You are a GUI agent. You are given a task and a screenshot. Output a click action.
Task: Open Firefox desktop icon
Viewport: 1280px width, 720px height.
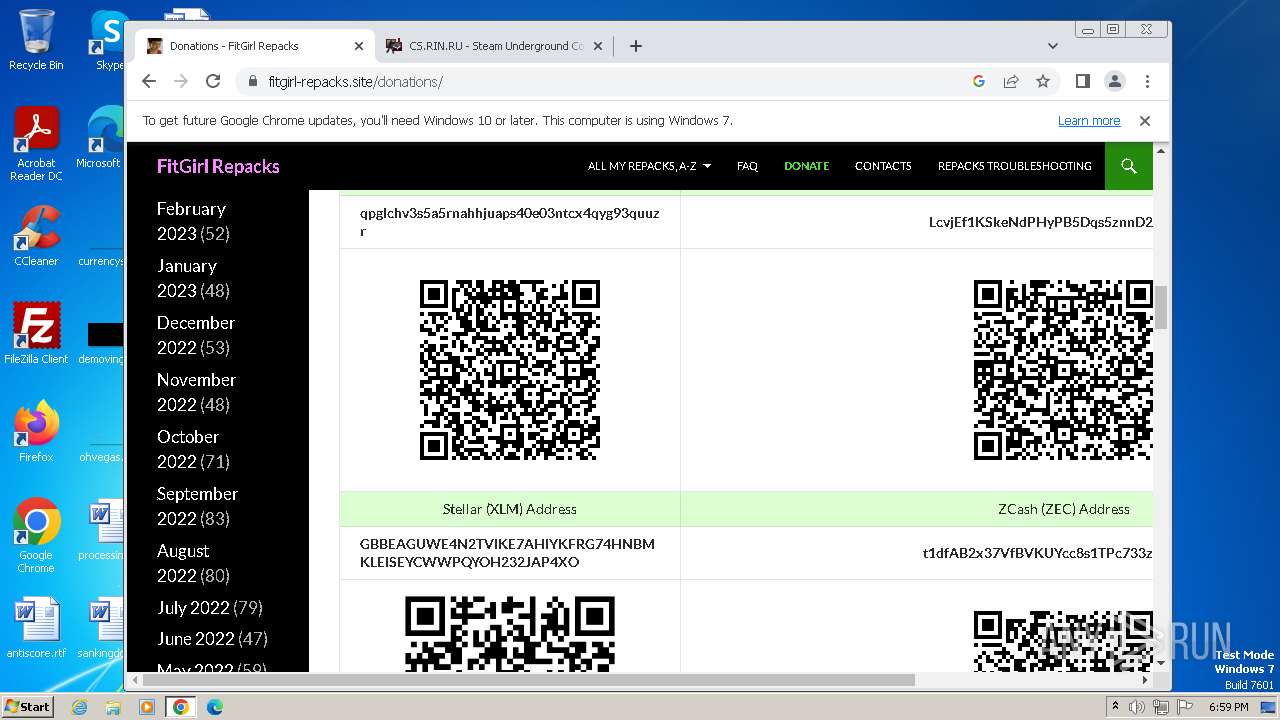pos(36,431)
